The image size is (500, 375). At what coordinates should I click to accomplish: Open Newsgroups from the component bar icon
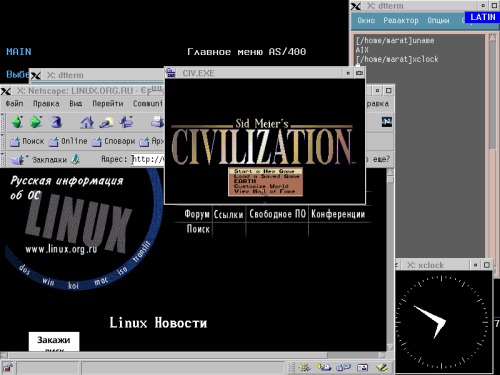click(343, 368)
